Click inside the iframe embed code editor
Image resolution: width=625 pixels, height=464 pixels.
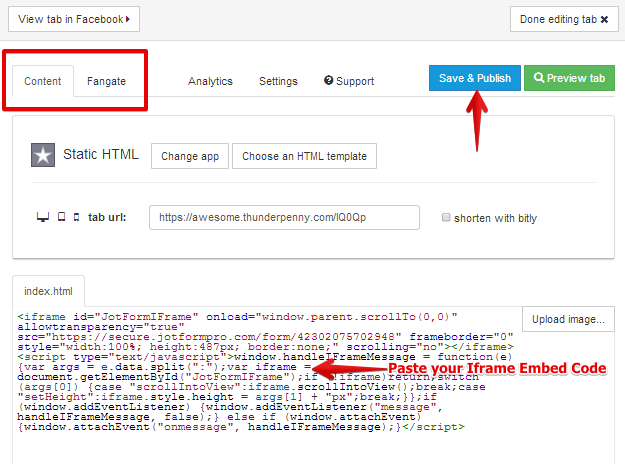pos(250,400)
